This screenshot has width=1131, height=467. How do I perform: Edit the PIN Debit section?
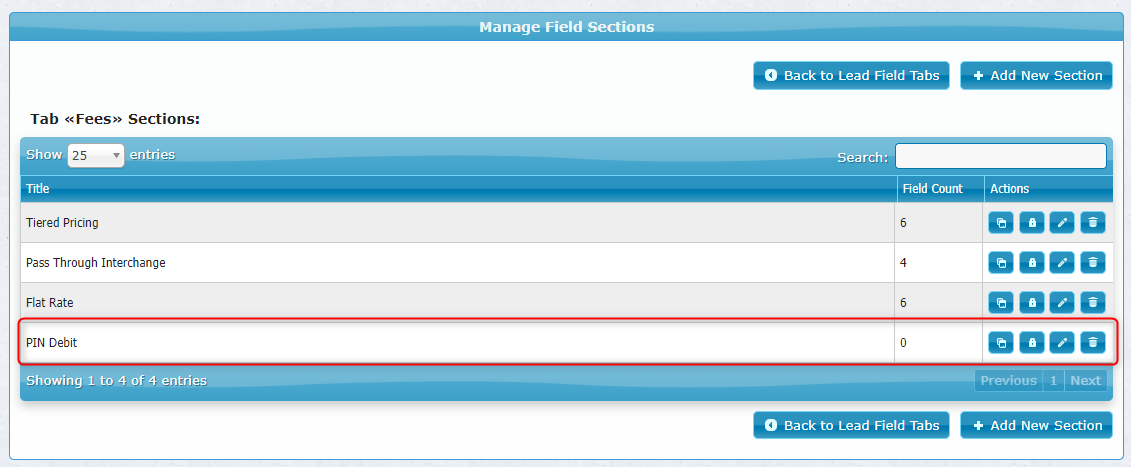click(x=1062, y=343)
